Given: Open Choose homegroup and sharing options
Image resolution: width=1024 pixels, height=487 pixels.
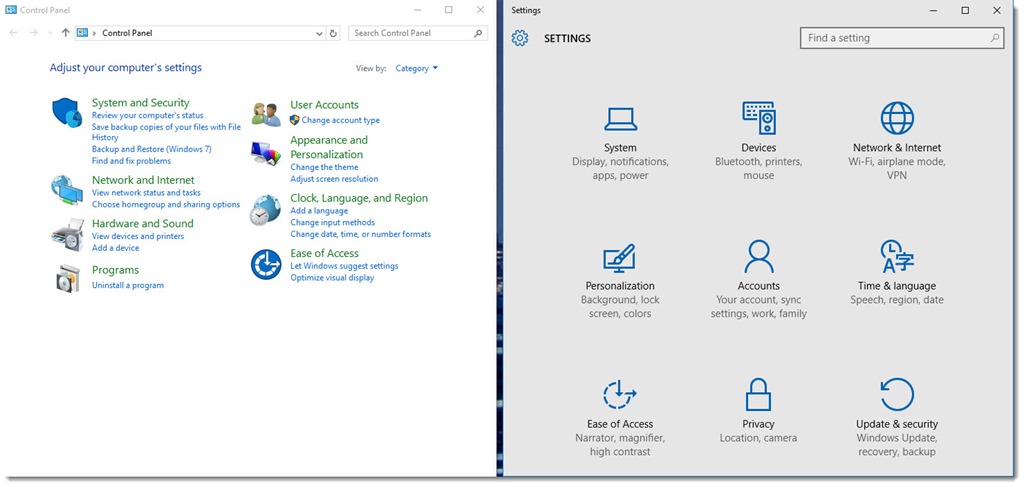Looking at the screenshot, I should coord(166,204).
